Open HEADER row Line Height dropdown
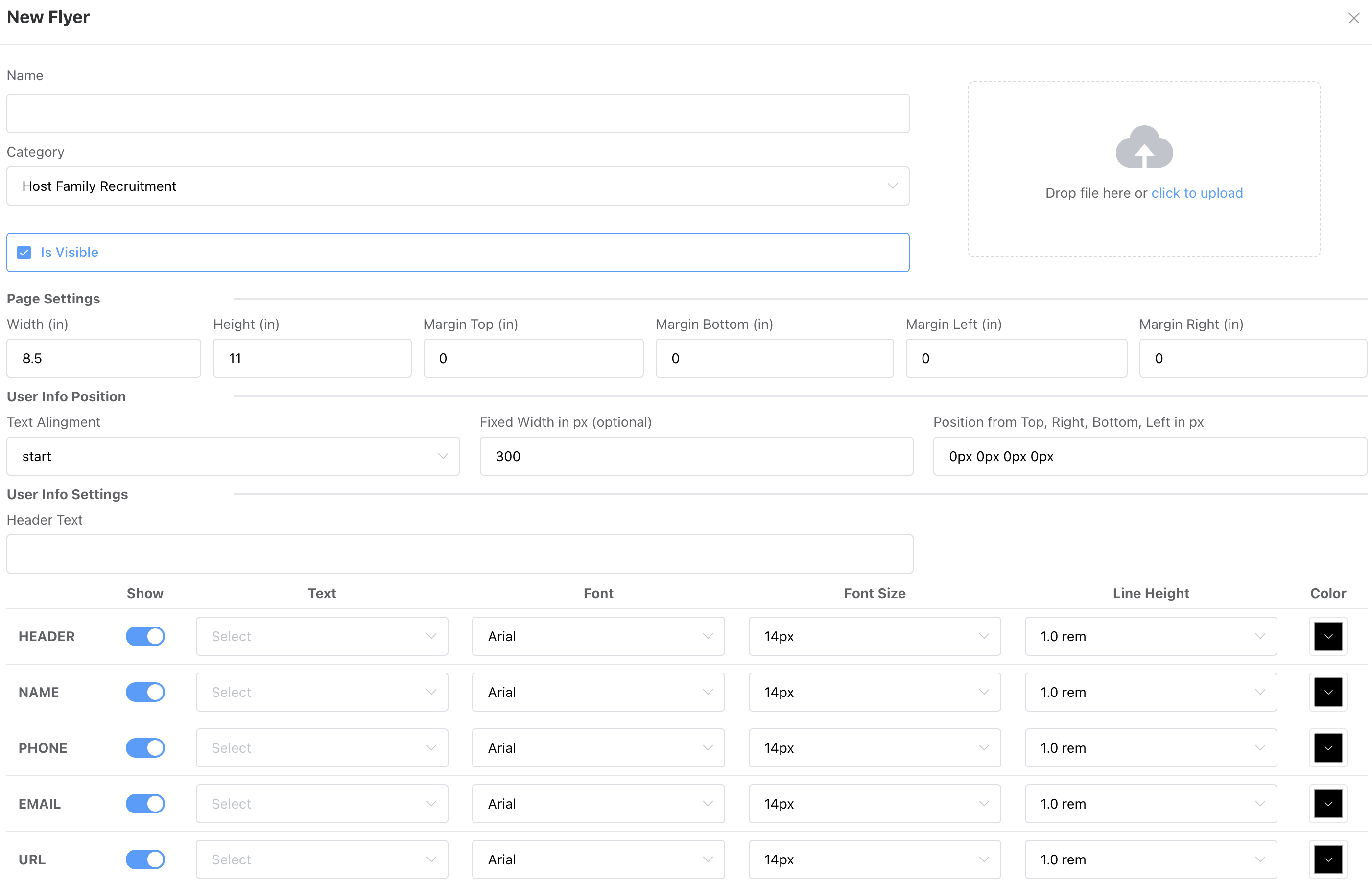This screenshot has width=1372, height=882. click(1151, 636)
